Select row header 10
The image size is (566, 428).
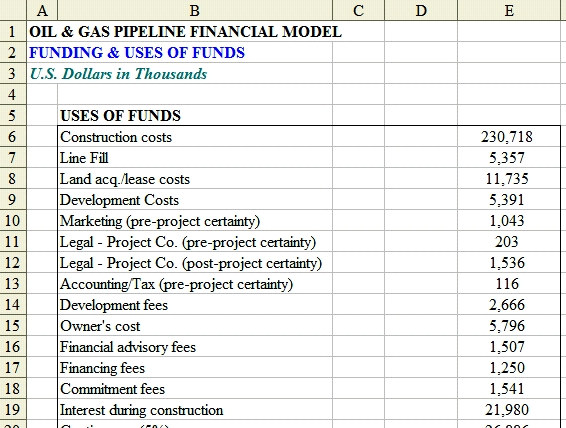(13, 220)
